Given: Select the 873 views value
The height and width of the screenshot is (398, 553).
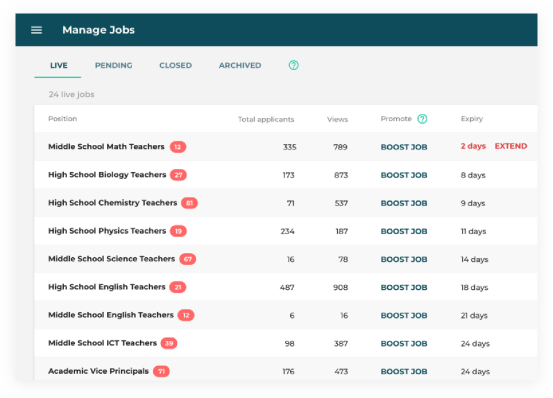Looking at the screenshot, I should [341, 175].
